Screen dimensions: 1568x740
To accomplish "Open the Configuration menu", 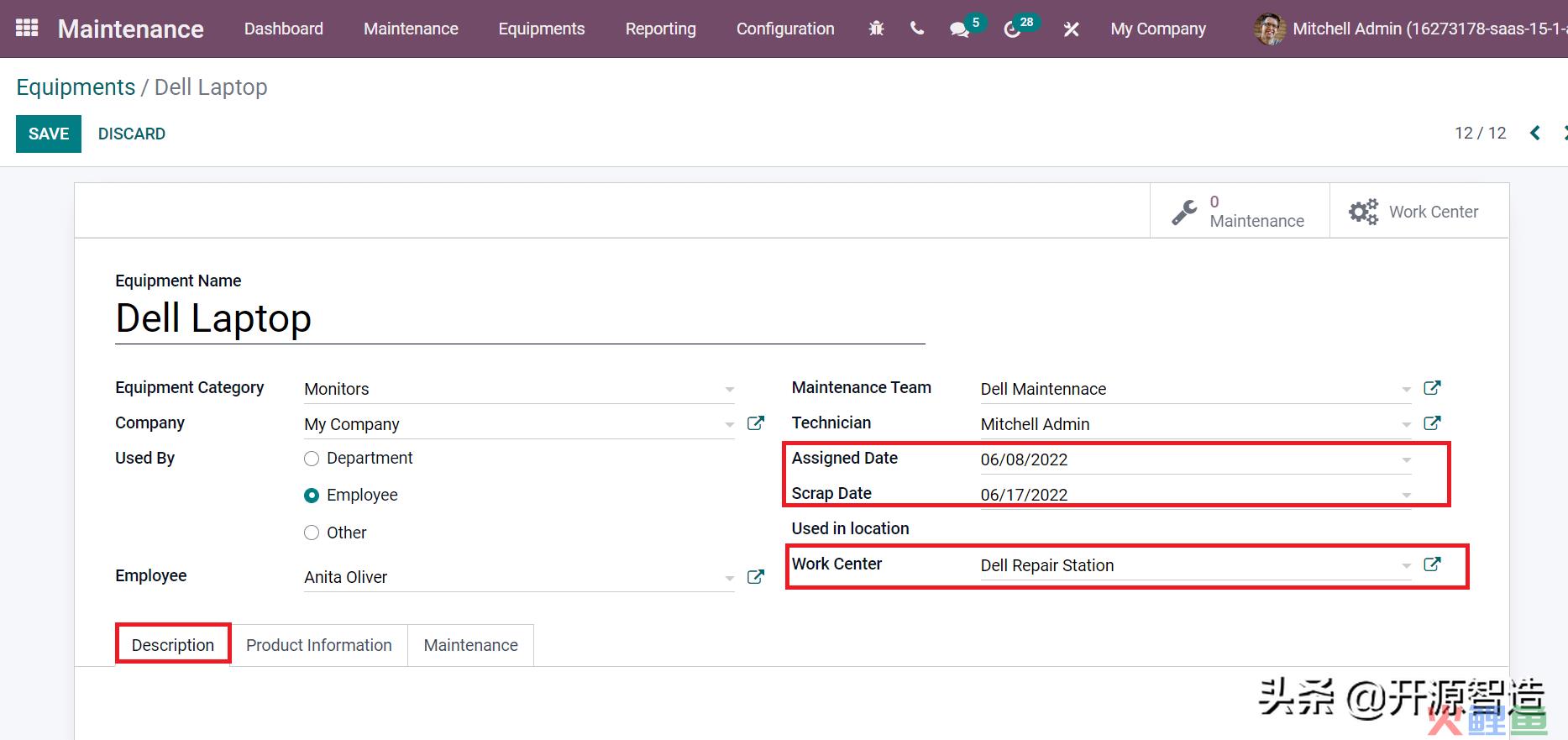I will (785, 29).
